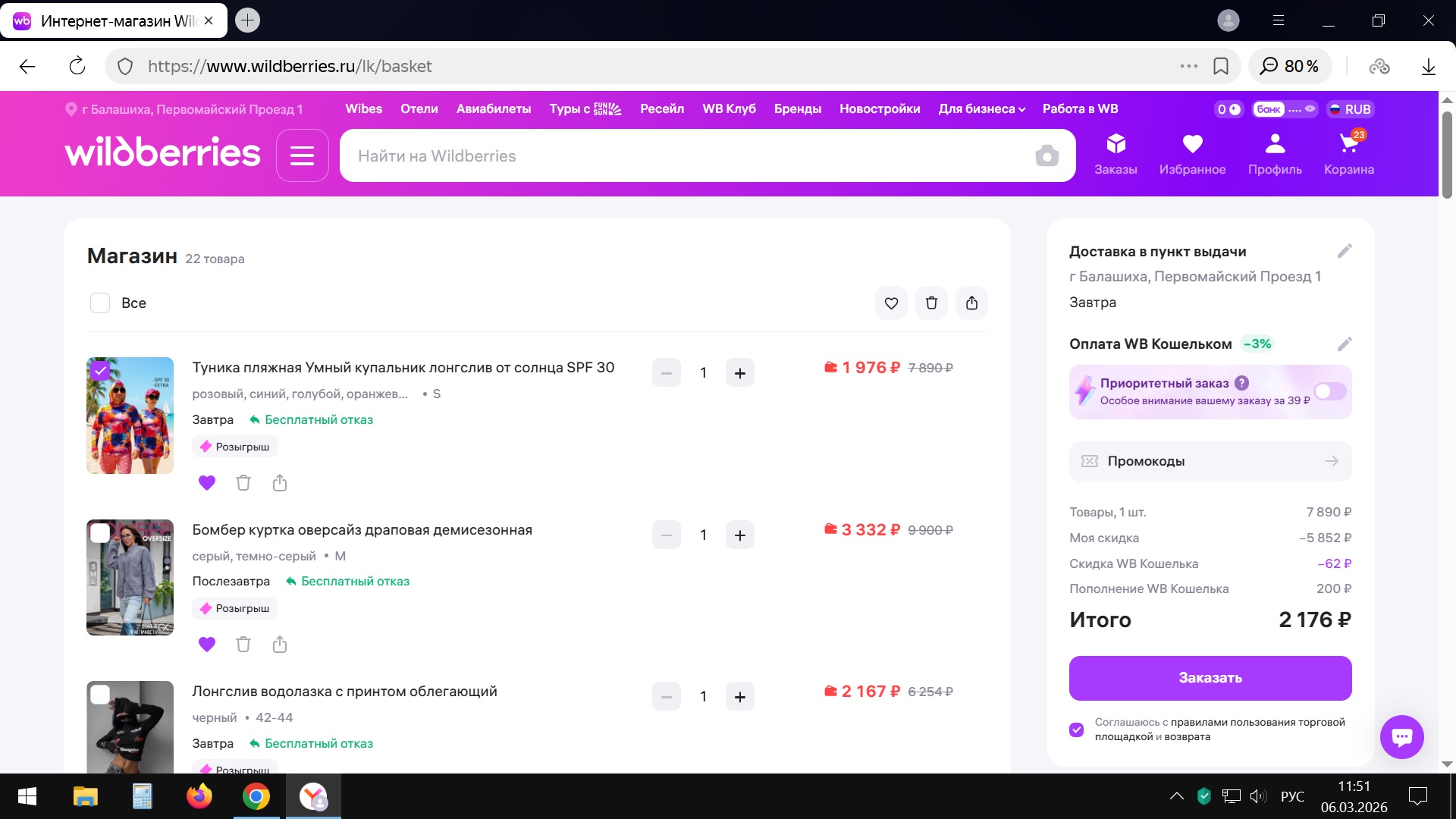Toggle the Приоритетный заказ switch
1456x819 pixels.
click(1329, 391)
